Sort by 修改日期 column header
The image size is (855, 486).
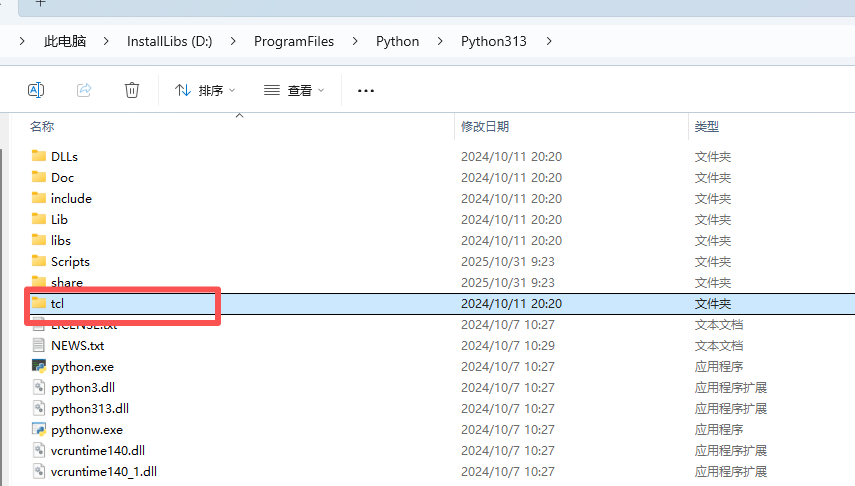[485, 127]
